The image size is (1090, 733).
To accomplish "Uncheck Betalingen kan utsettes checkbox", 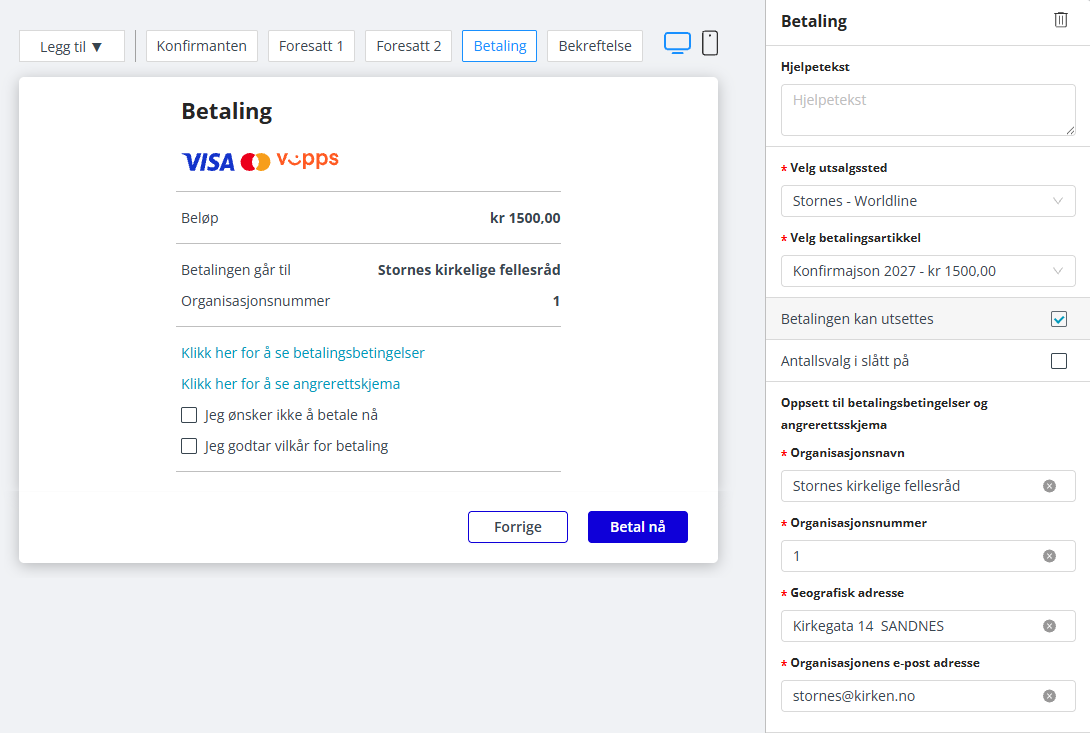I will point(1059,319).
